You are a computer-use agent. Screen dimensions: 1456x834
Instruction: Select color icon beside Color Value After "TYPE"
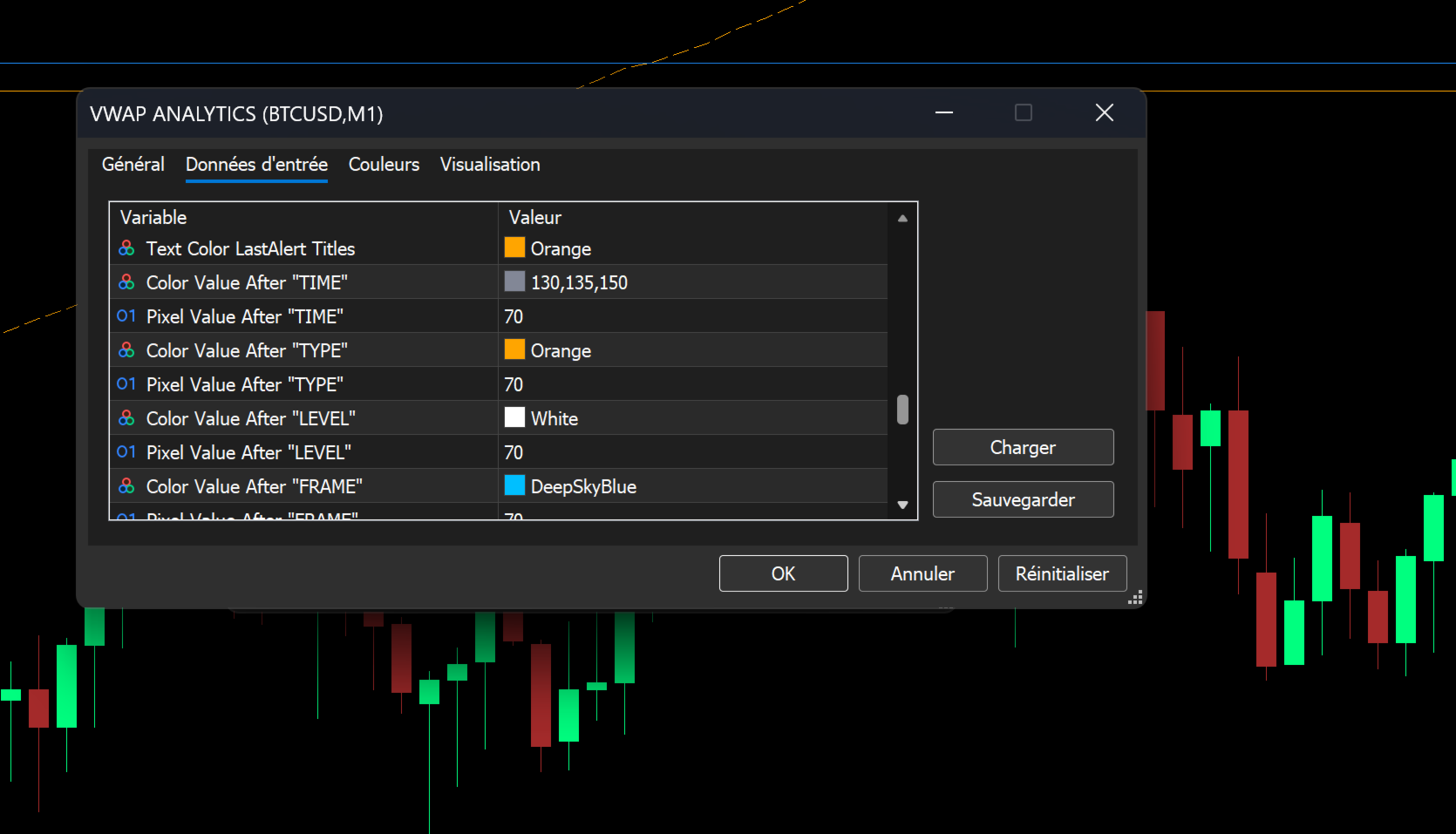tap(126, 350)
